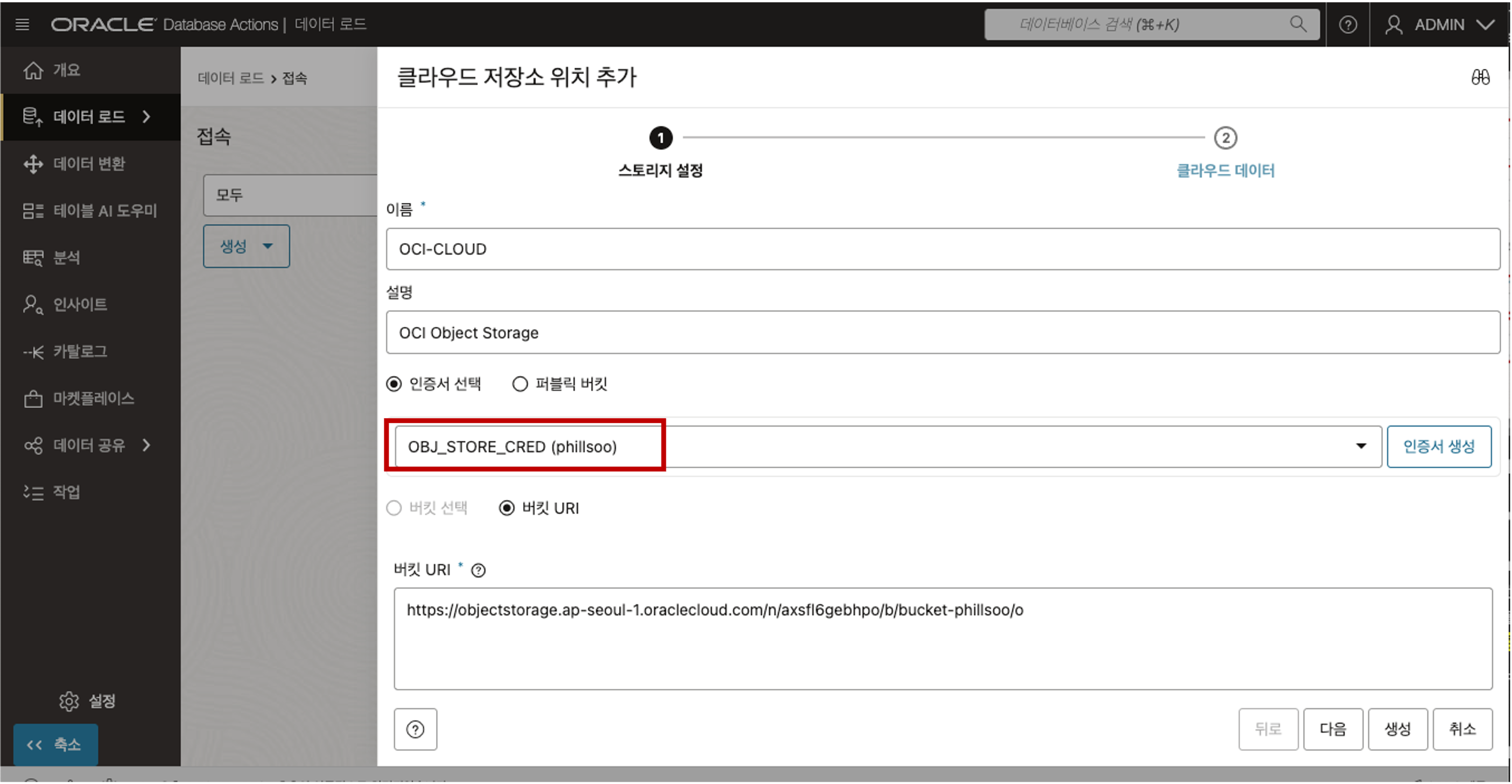This screenshot has height=784, width=1512.
Task: Click the 다음 button
Action: coord(1332,729)
